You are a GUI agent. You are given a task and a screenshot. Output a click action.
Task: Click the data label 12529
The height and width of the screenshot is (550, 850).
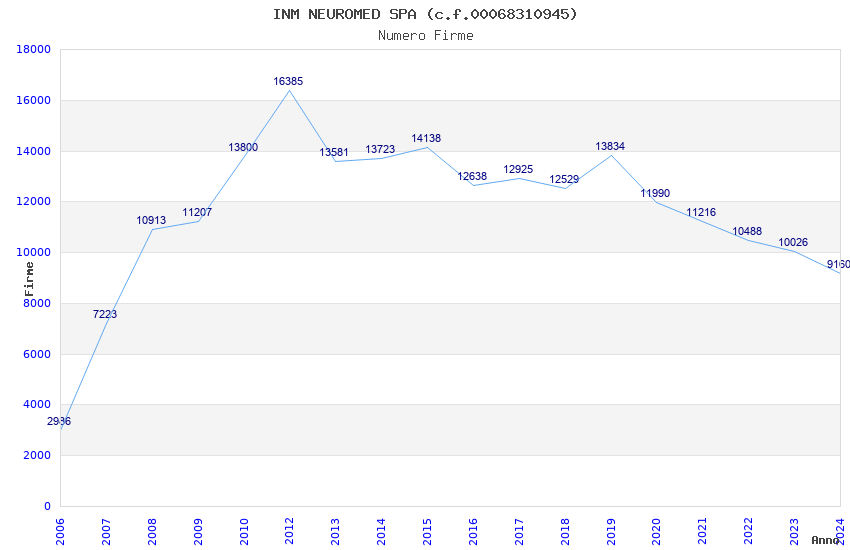click(x=564, y=179)
